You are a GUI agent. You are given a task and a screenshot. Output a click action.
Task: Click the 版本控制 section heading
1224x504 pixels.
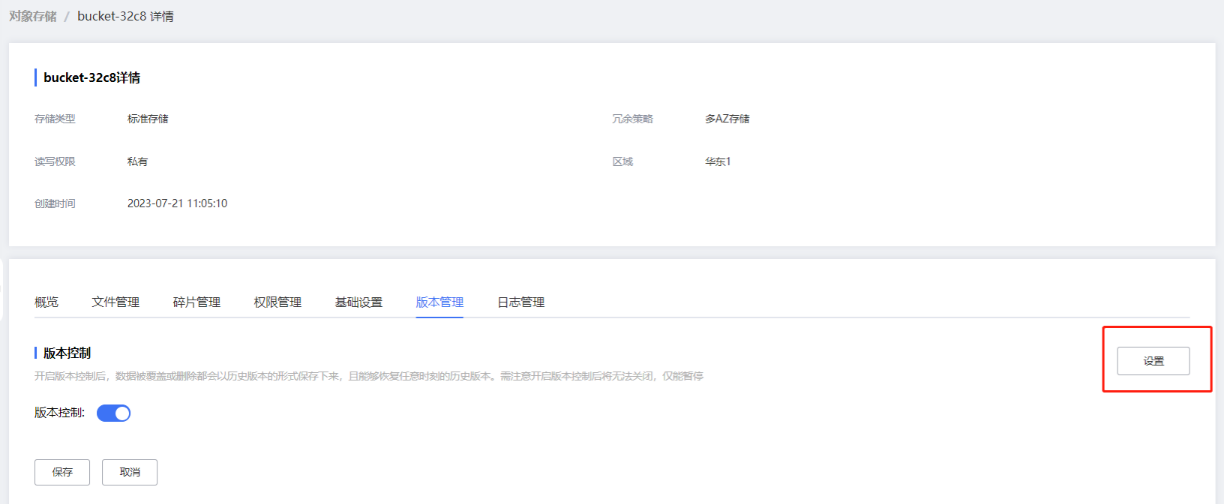[x=68, y=353]
